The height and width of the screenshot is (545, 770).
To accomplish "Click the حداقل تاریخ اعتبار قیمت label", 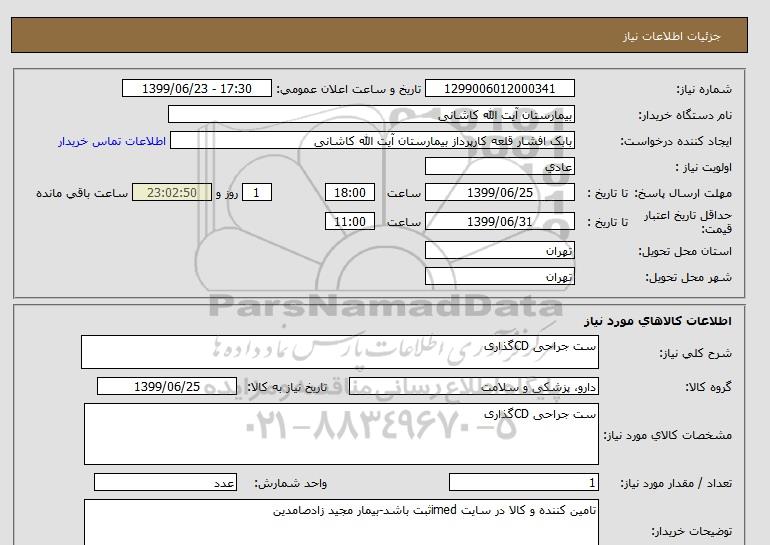I will 688,222.
